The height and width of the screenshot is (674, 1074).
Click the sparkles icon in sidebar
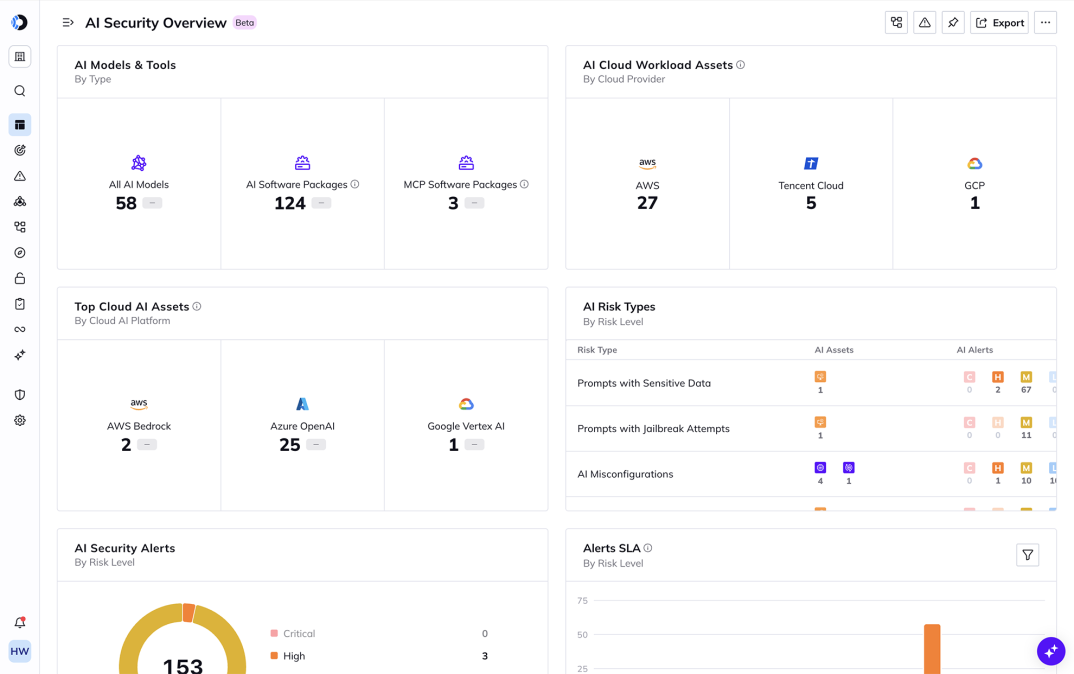pos(20,355)
